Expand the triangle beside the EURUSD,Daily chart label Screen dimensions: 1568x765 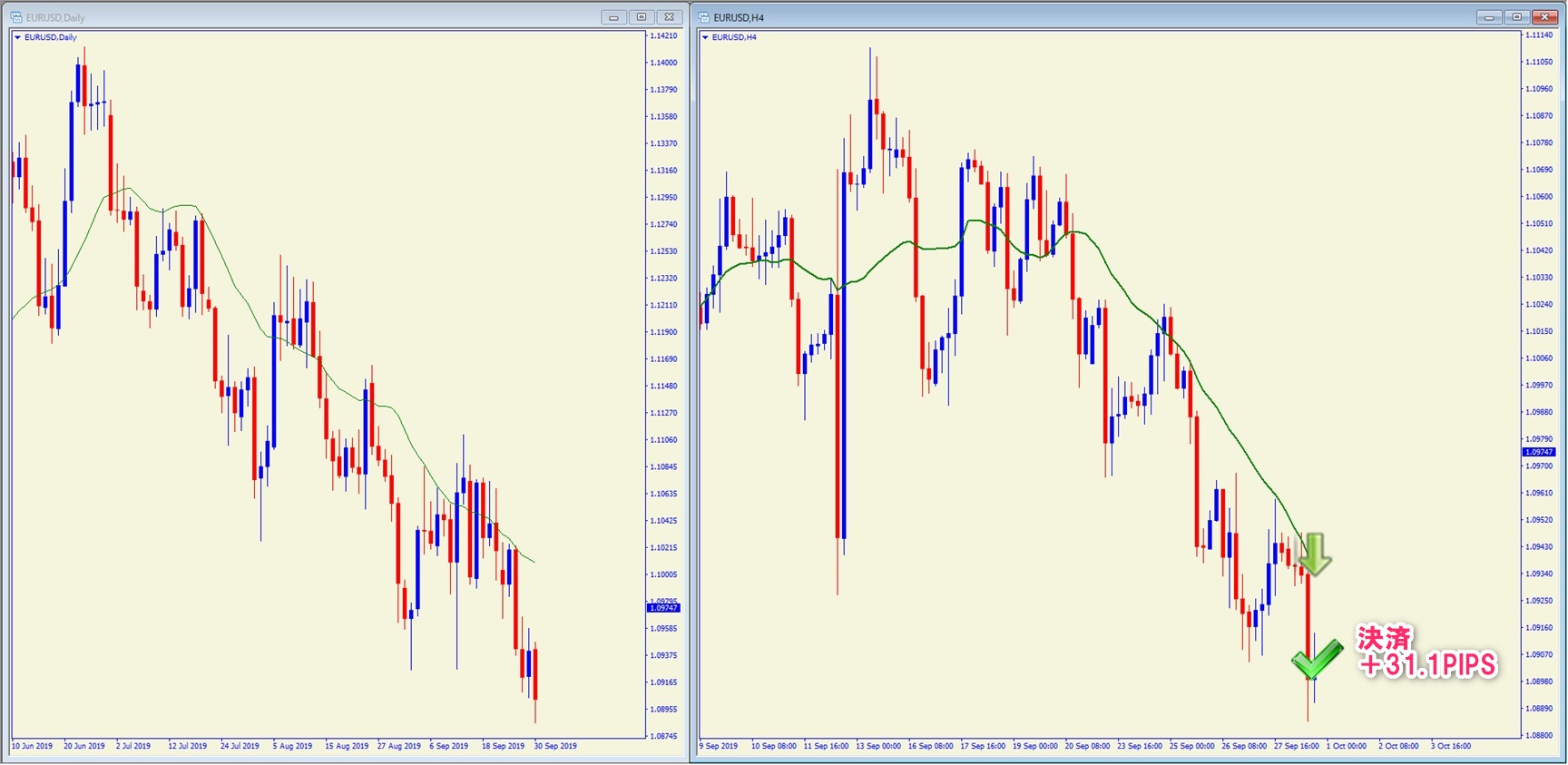coord(17,37)
